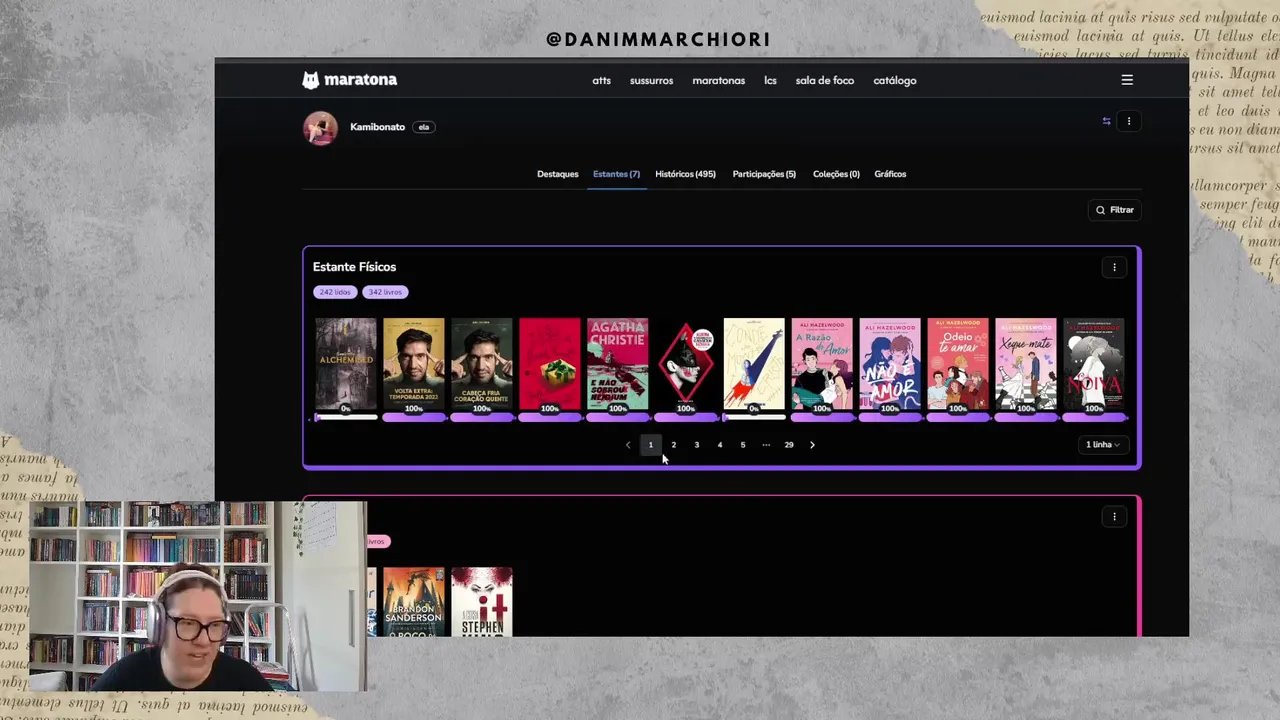
Task: Go to shelf page 4
Action: click(x=719, y=445)
